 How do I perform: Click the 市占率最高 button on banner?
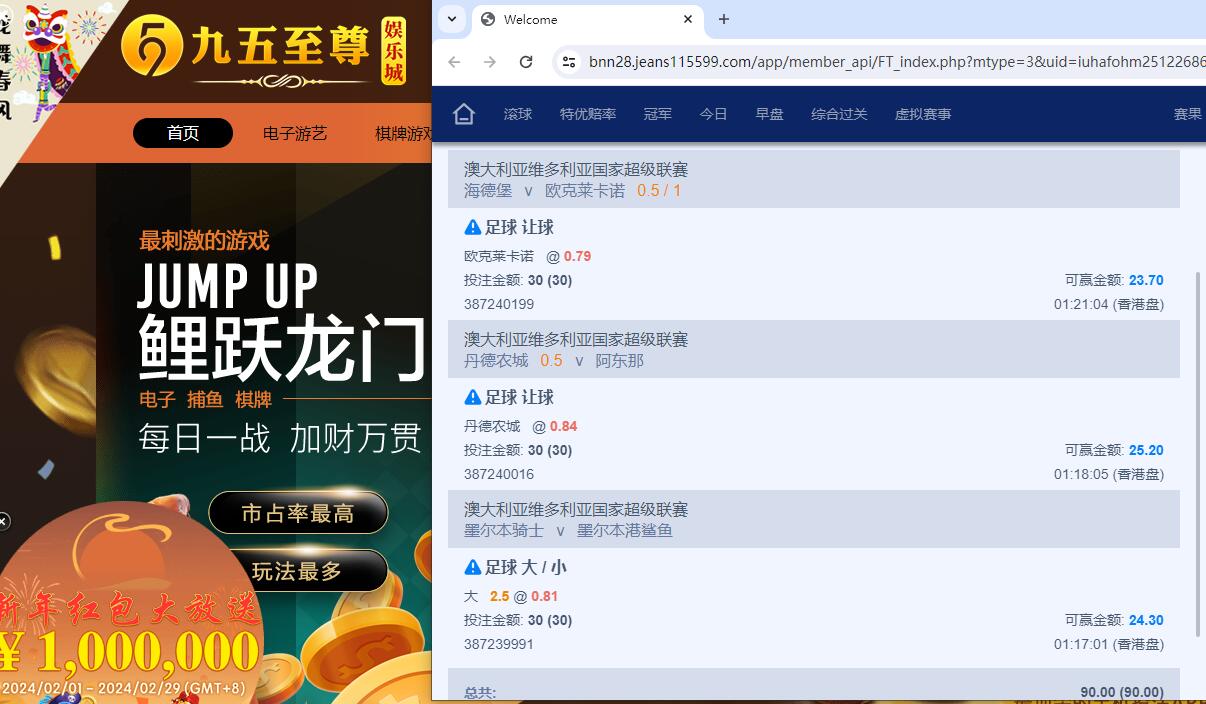(298, 513)
